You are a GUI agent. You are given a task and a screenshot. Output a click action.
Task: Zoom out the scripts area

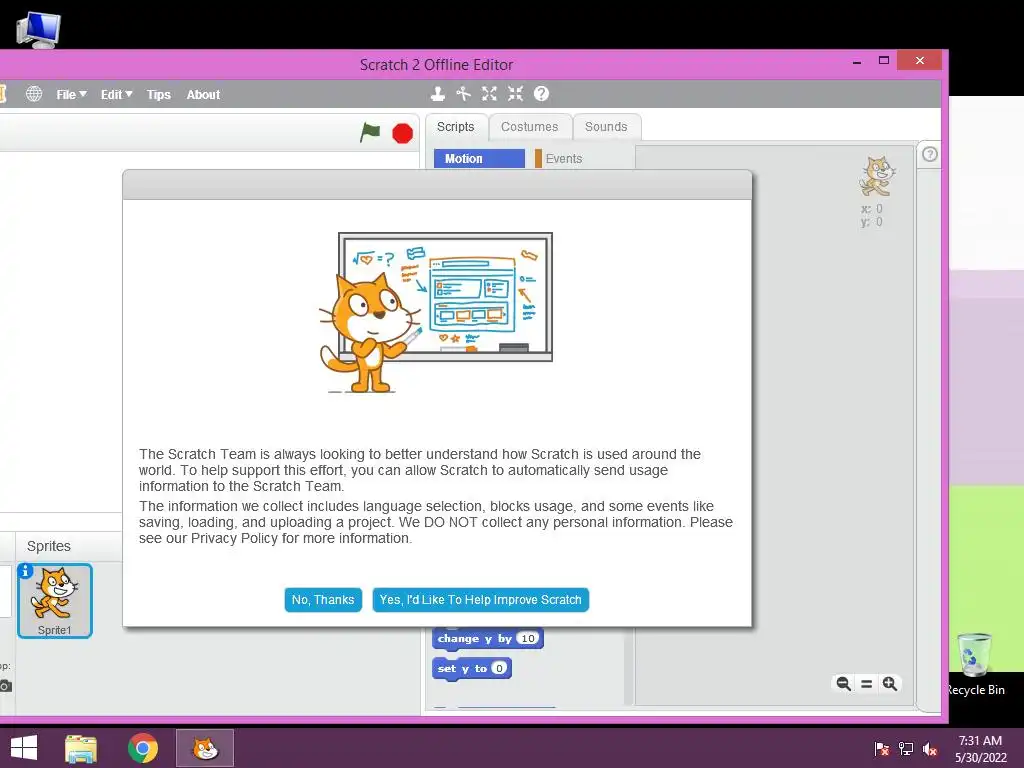point(843,684)
